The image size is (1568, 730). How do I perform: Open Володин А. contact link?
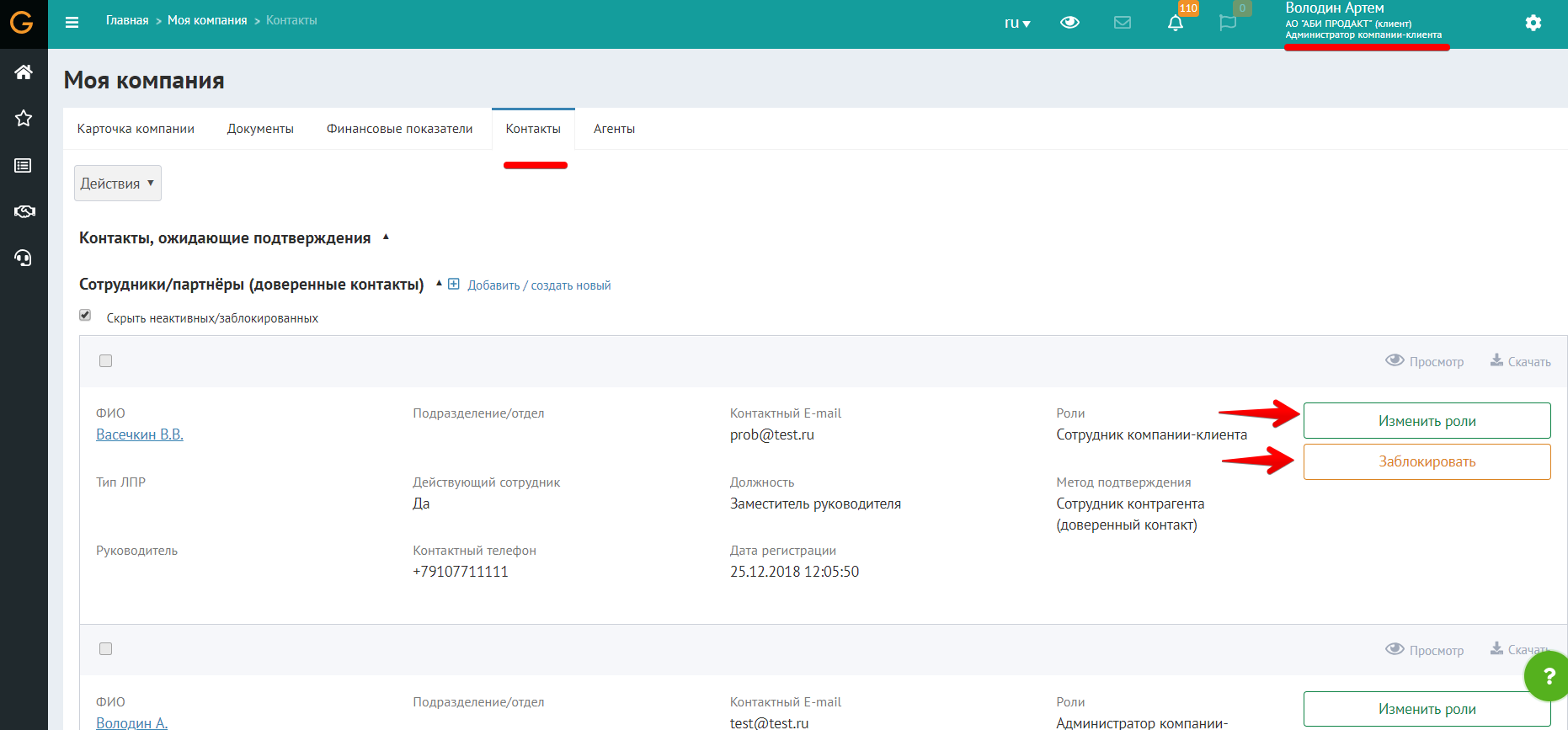coord(132,722)
